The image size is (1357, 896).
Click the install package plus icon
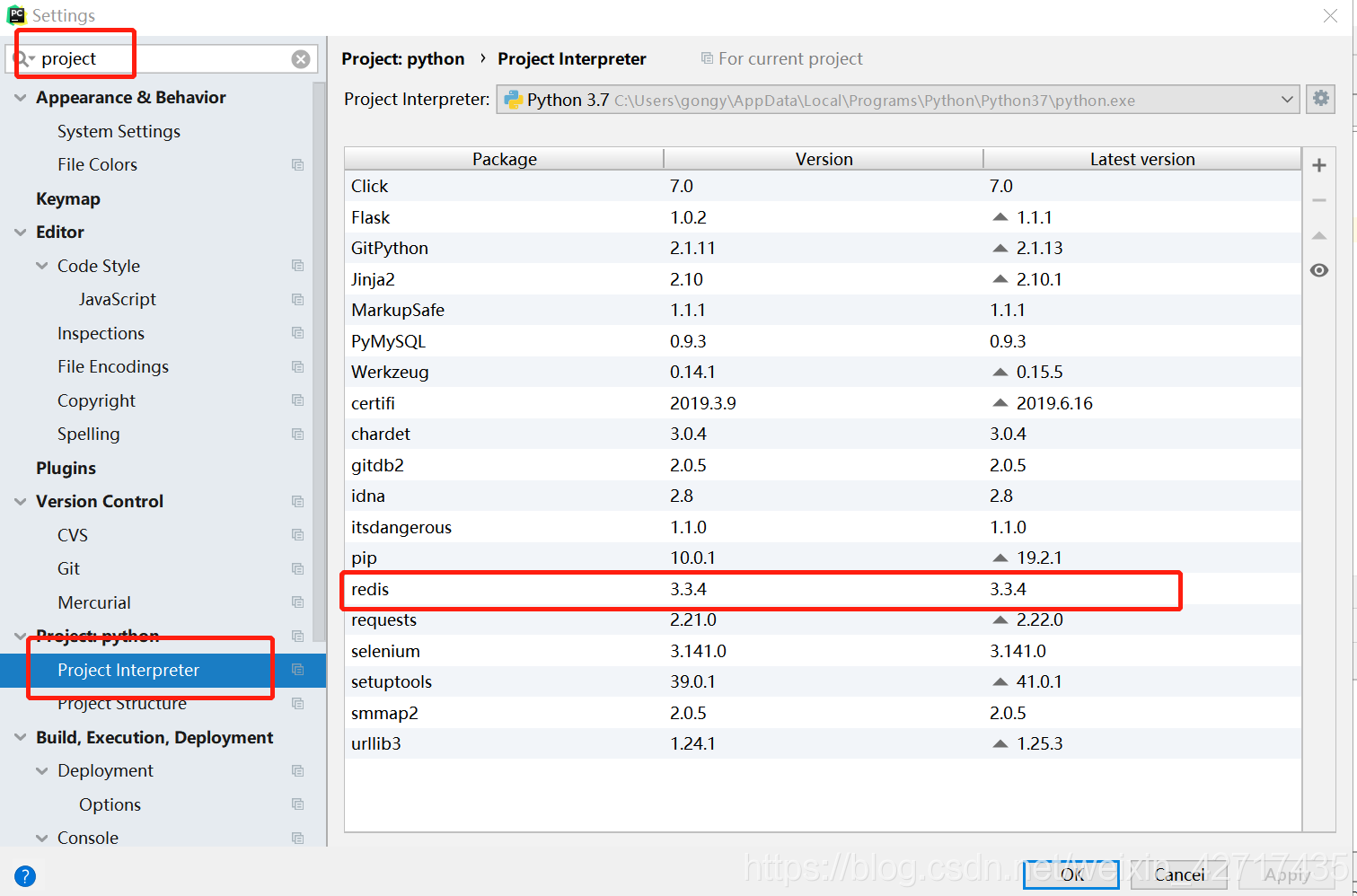[1319, 165]
